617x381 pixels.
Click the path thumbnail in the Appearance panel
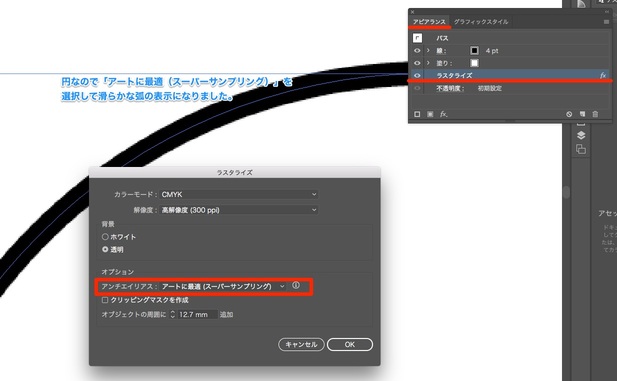[417, 38]
